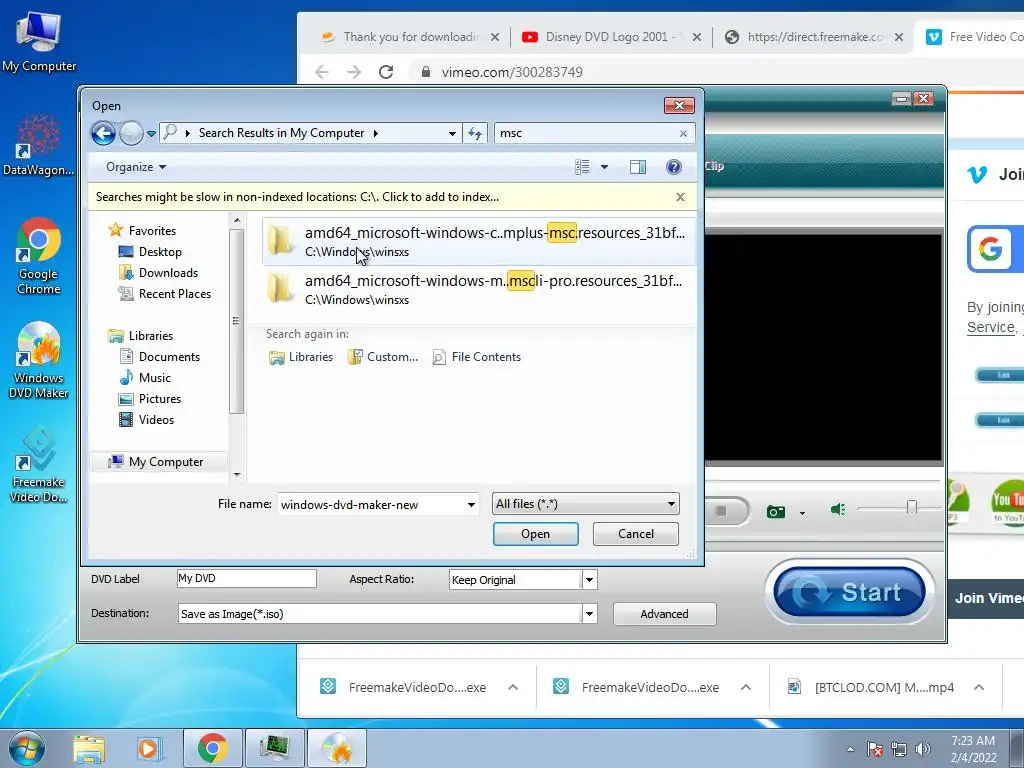Click the snapshot camera icon
The height and width of the screenshot is (768, 1024).
coord(776,511)
